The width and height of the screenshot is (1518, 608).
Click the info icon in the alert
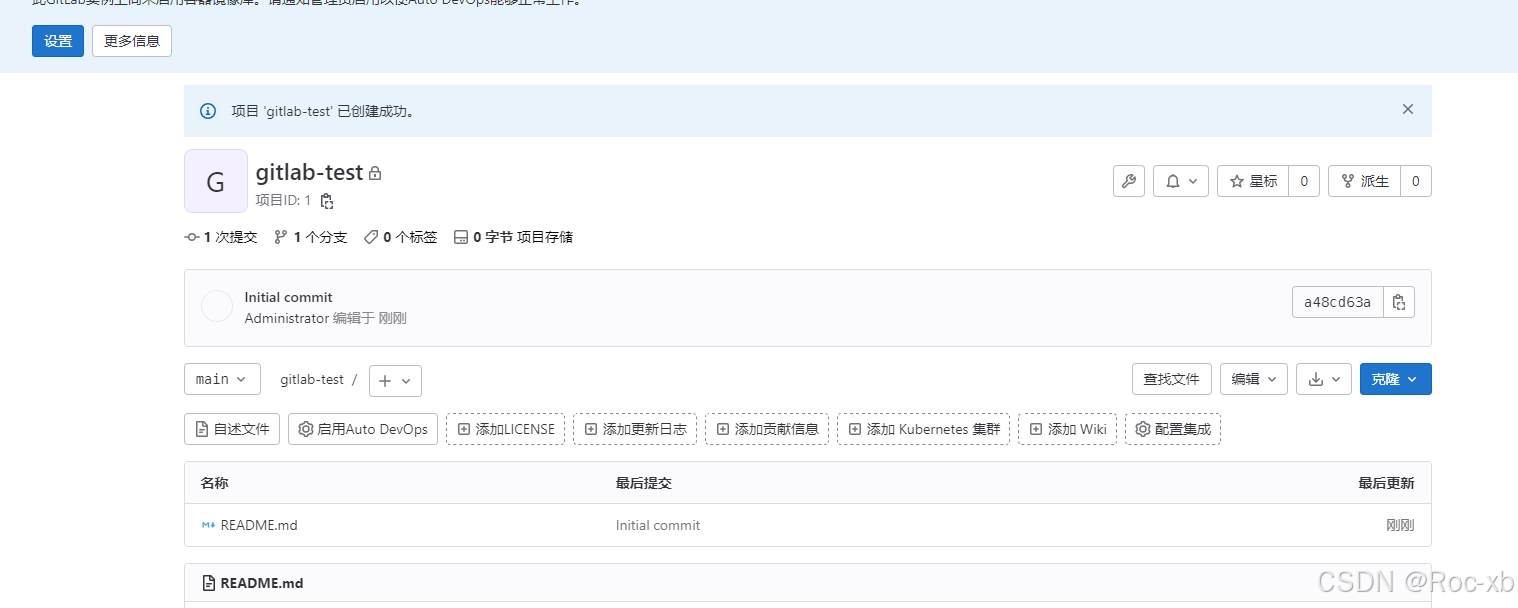(208, 111)
